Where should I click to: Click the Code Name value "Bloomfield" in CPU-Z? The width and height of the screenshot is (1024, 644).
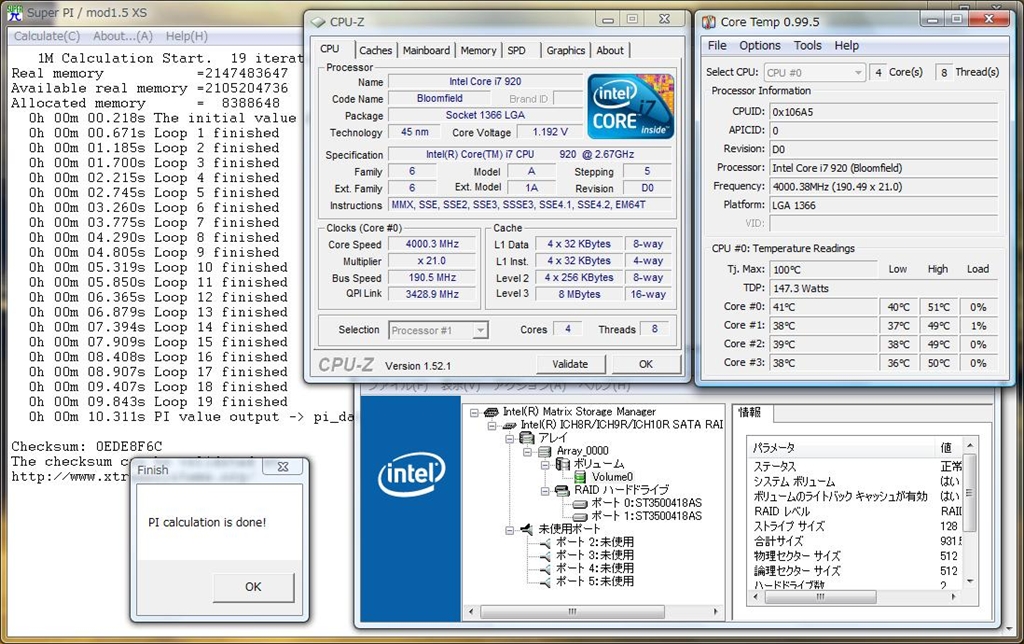pos(440,99)
